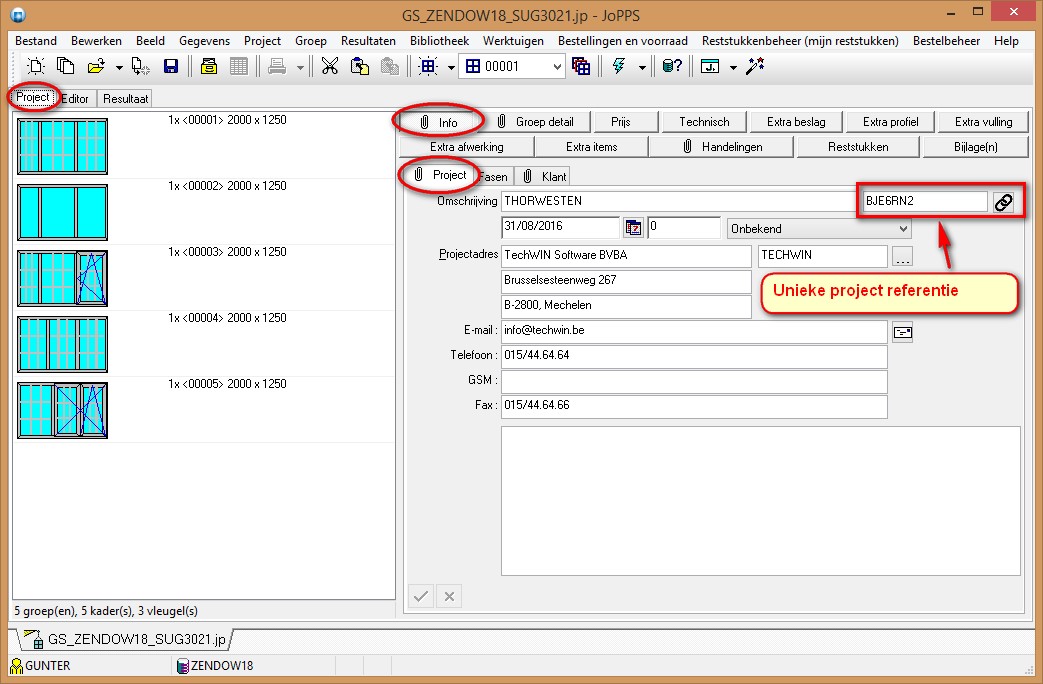Click the duplicate documents toolbar icon
Viewport: 1043px width, 684px height.
click(x=65, y=66)
